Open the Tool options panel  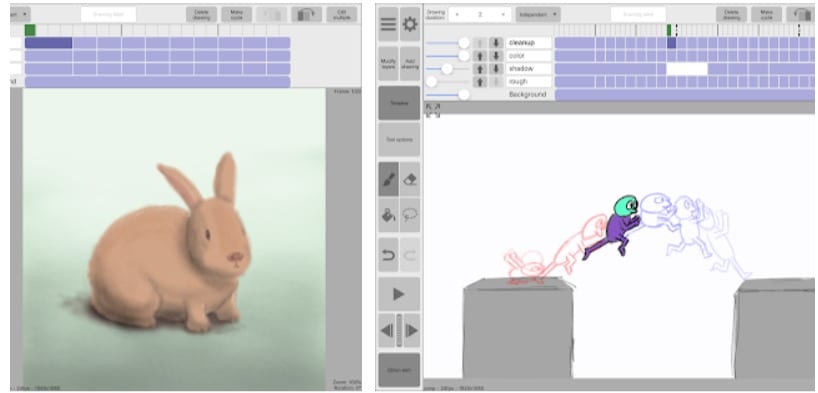(x=399, y=140)
